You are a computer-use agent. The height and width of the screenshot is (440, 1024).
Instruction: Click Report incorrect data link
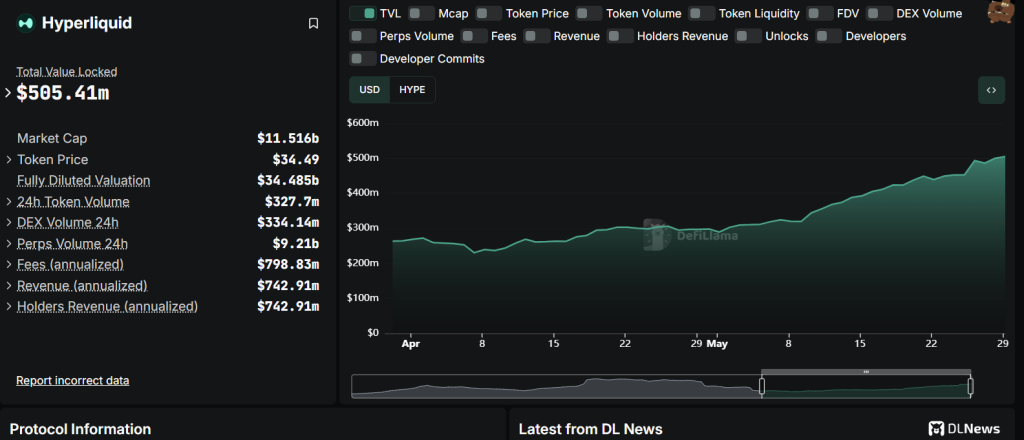tap(72, 381)
